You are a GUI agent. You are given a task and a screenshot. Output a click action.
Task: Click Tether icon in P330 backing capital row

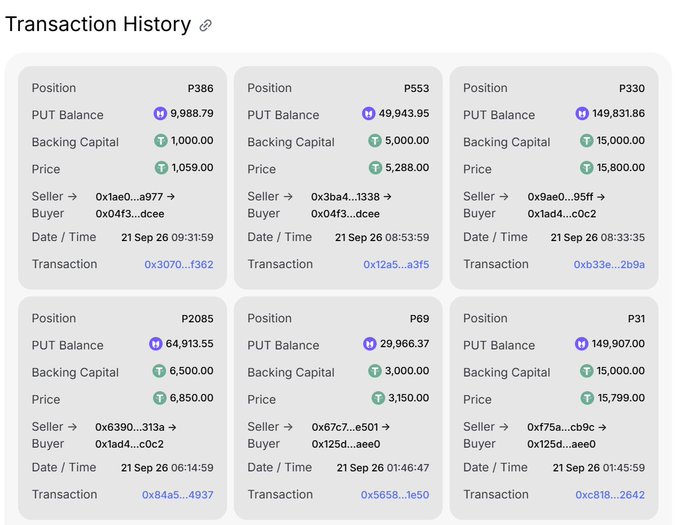(586, 141)
